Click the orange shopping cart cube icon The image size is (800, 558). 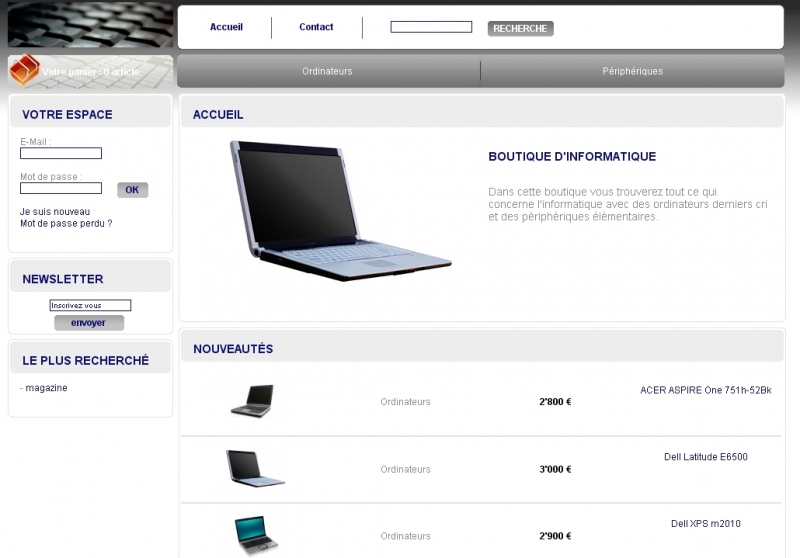24,70
